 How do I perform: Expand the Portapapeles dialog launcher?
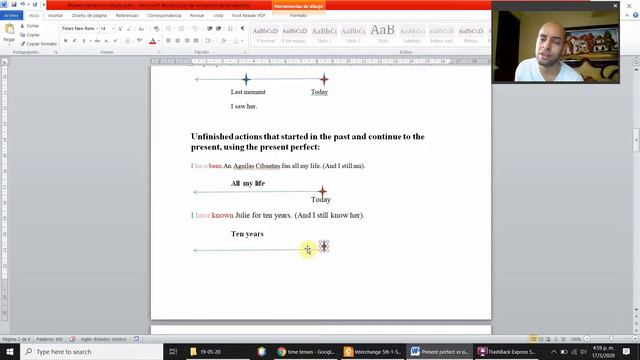point(56,52)
